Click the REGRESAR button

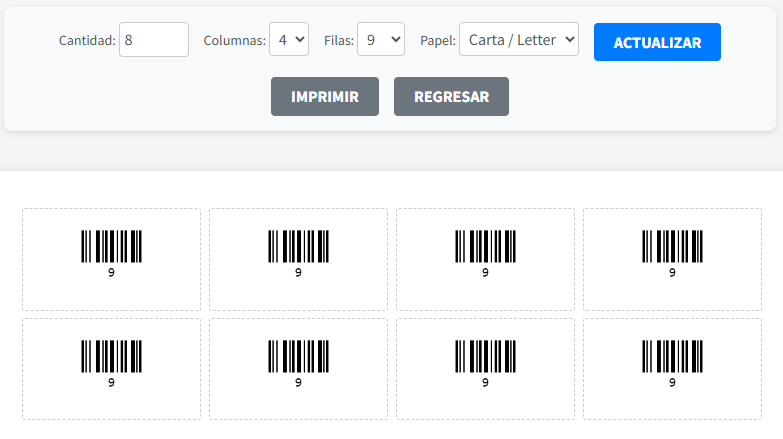tap(451, 96)
